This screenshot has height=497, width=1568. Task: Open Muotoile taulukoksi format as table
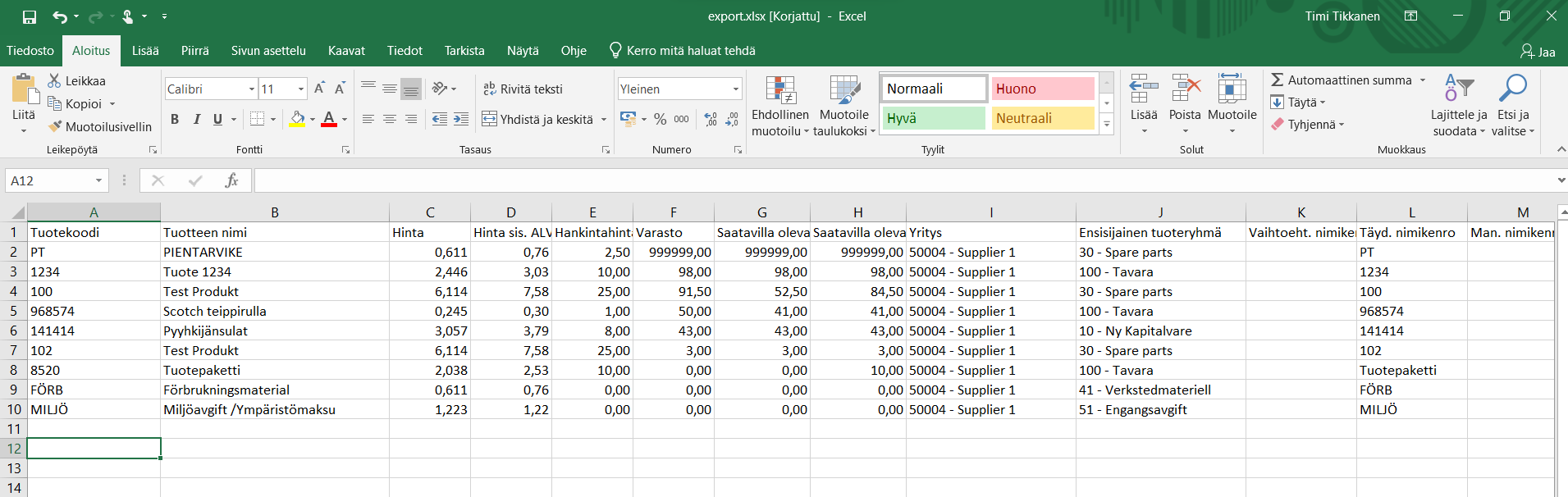click(x=844, y=106)
